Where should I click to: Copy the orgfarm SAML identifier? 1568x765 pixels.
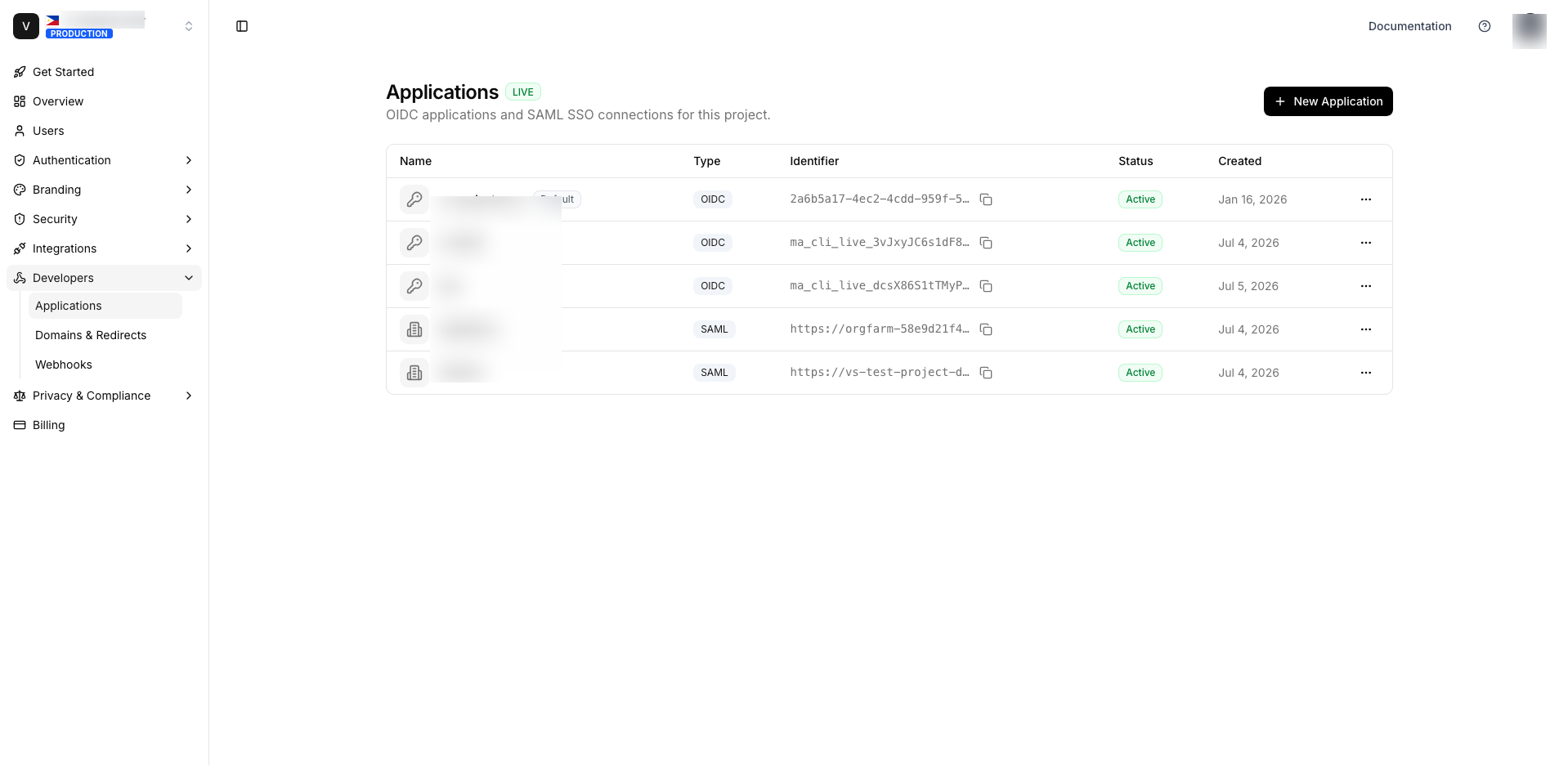pyautogui.click(x=986, y=329)
